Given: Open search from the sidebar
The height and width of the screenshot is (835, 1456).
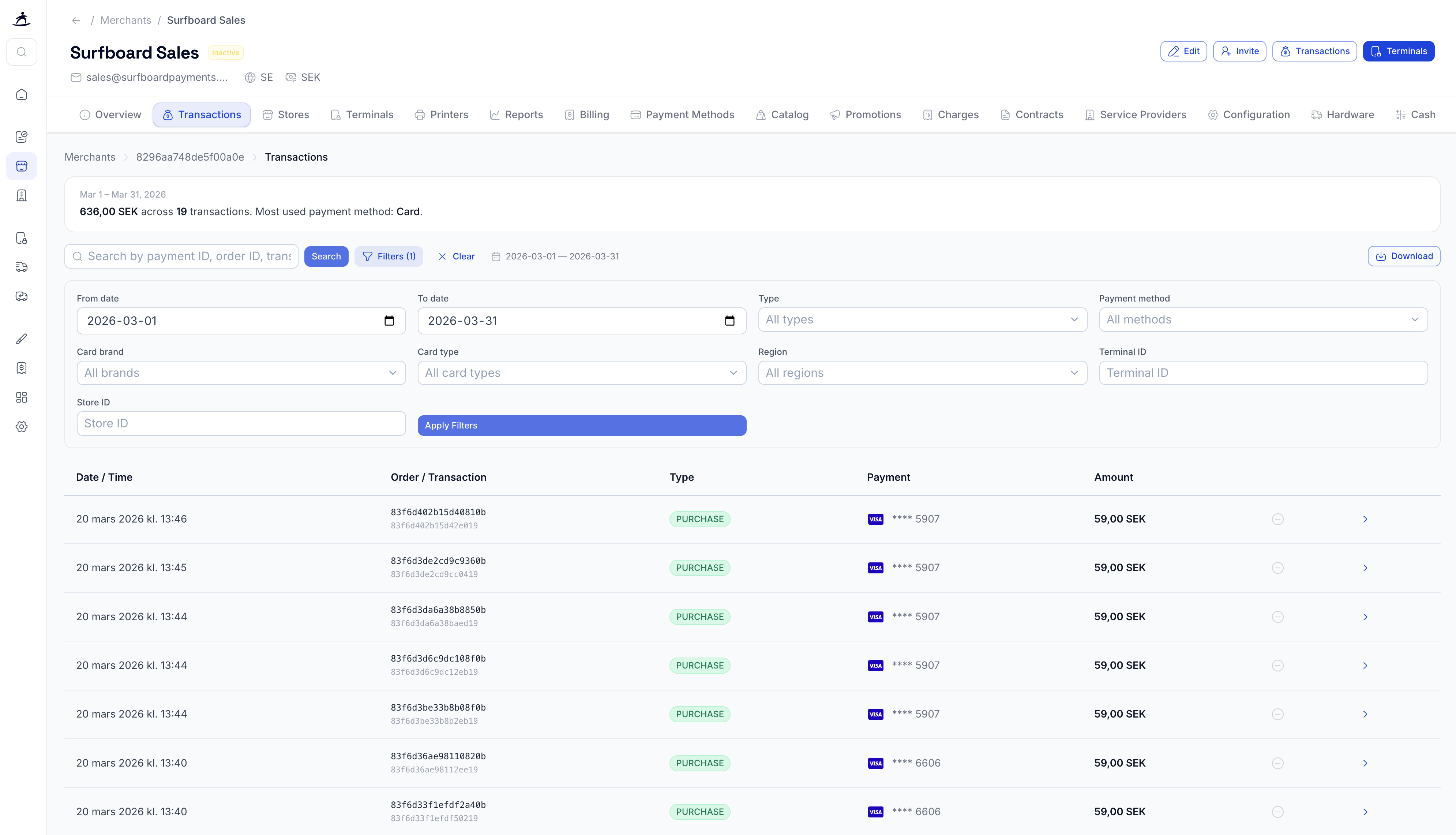Looking at the screenshot, I should [22, 52].
